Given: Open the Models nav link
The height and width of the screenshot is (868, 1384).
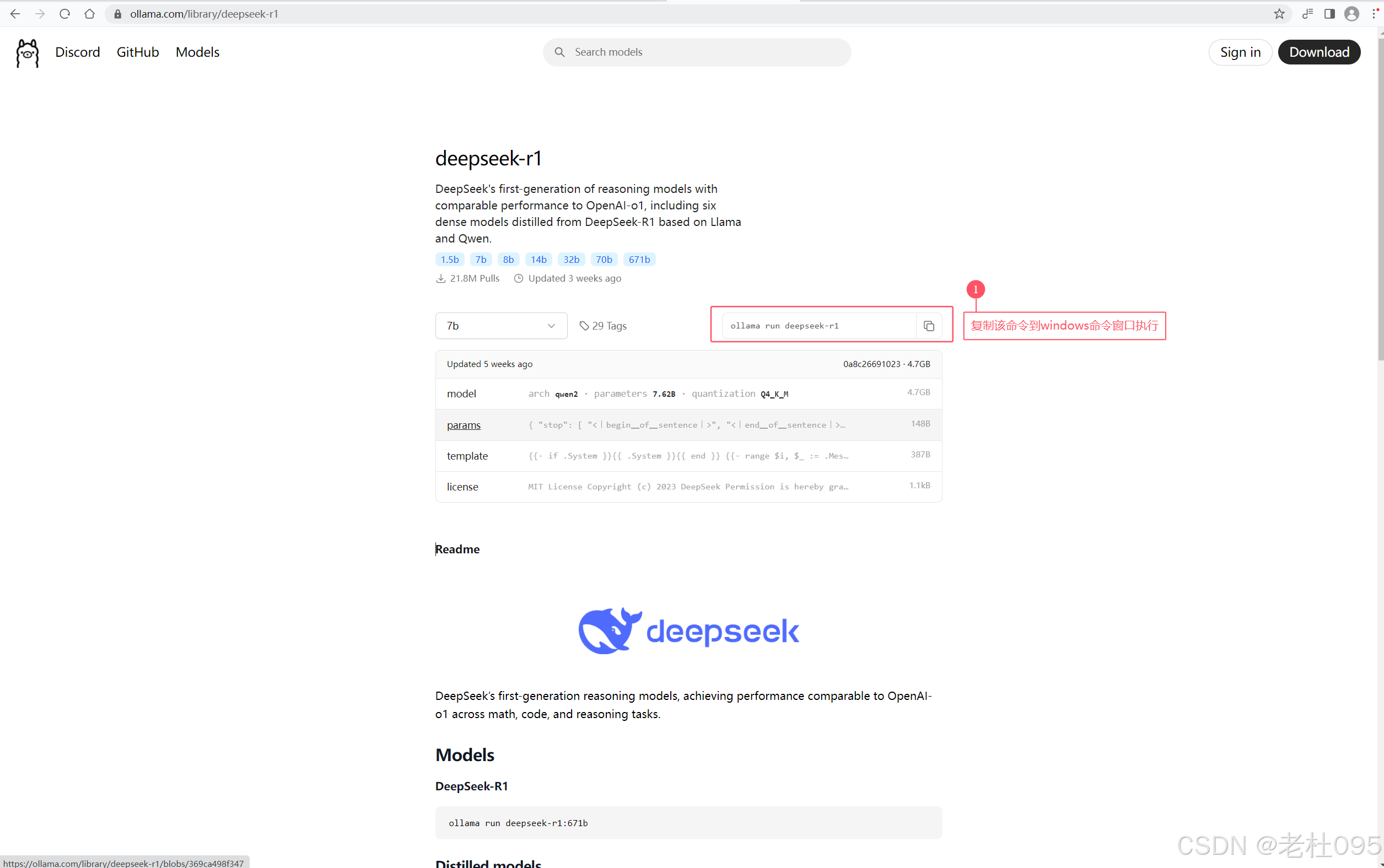Looking at the screenshot, I should click(x=197, y=52).
